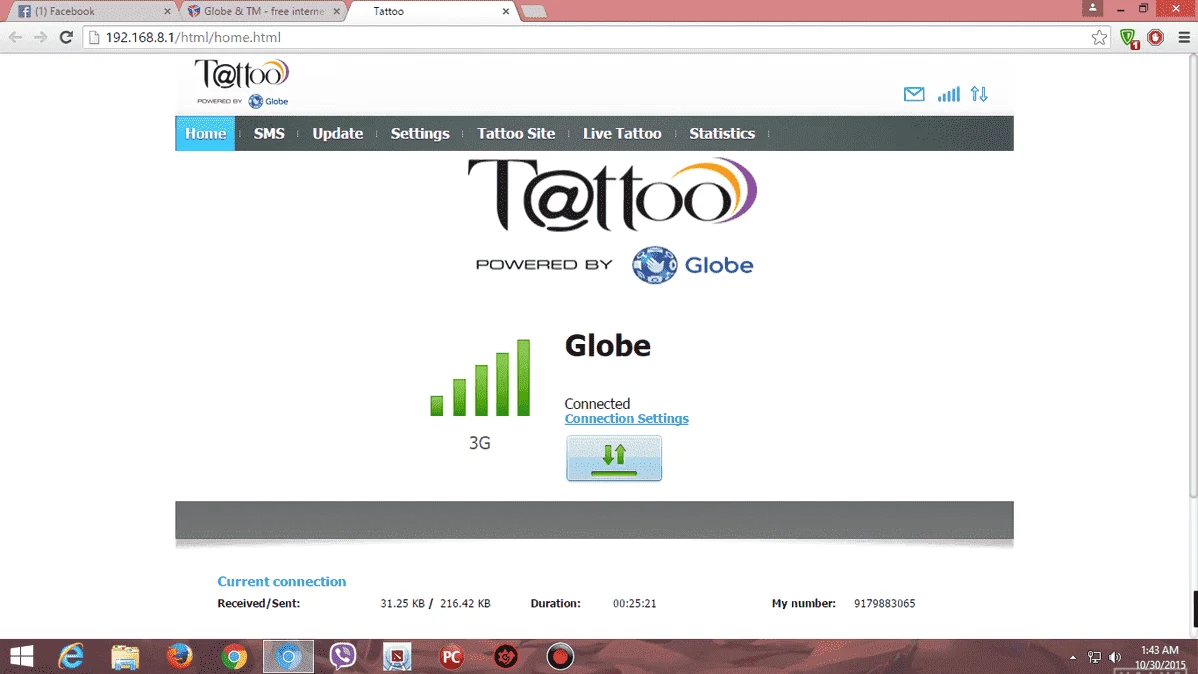The height and width of the screenshot is (674, 1198).
Task: Show hidden system tray icons arrow
Action: 1073,657
